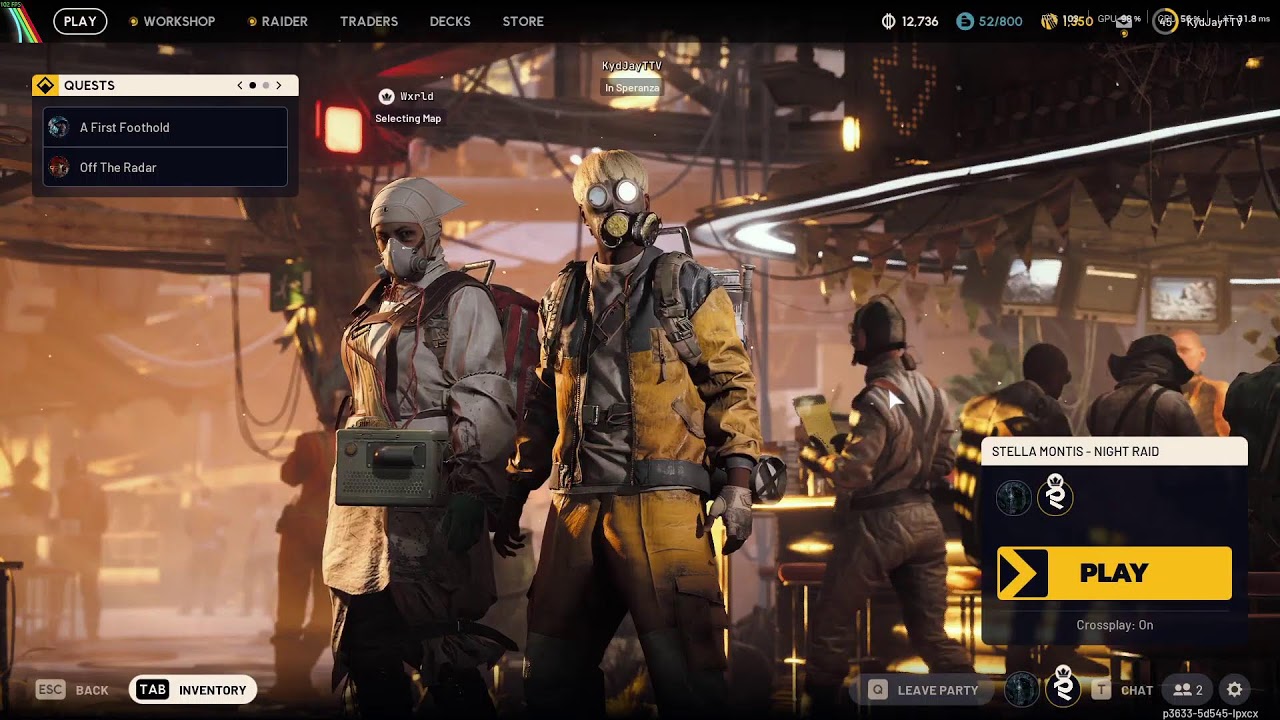Image resolution: width=1280 pixels, height=720 pixels.
Task: Open the Off The Radar quest
Action: [165, 167]
